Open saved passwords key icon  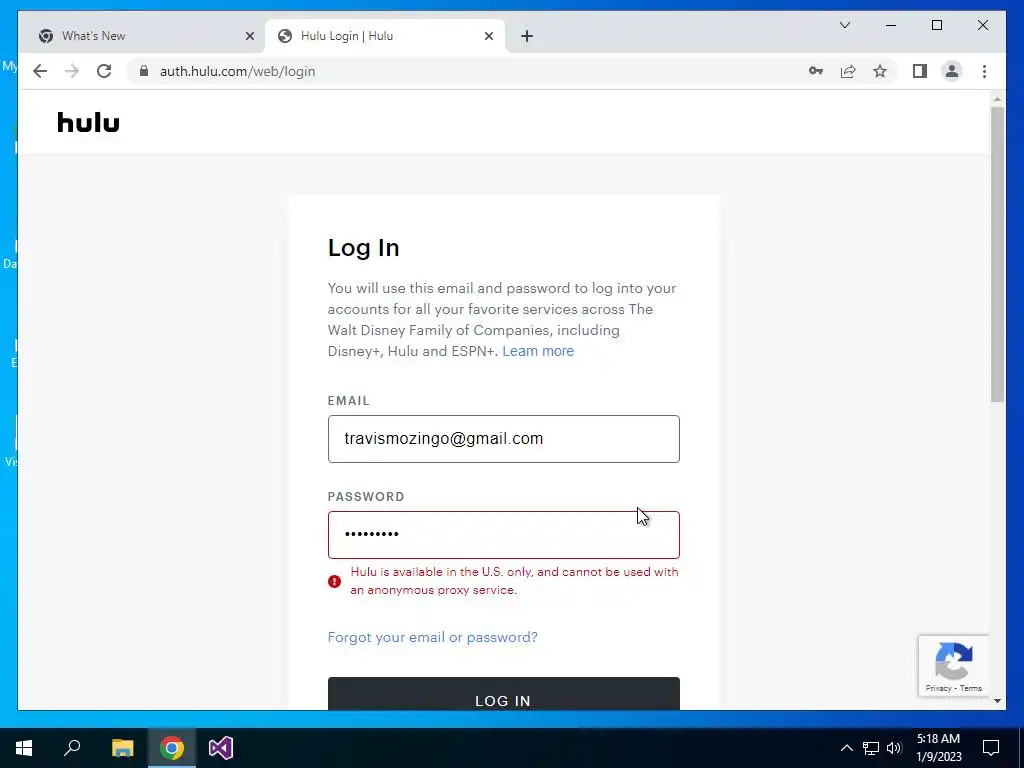[816, 71]
